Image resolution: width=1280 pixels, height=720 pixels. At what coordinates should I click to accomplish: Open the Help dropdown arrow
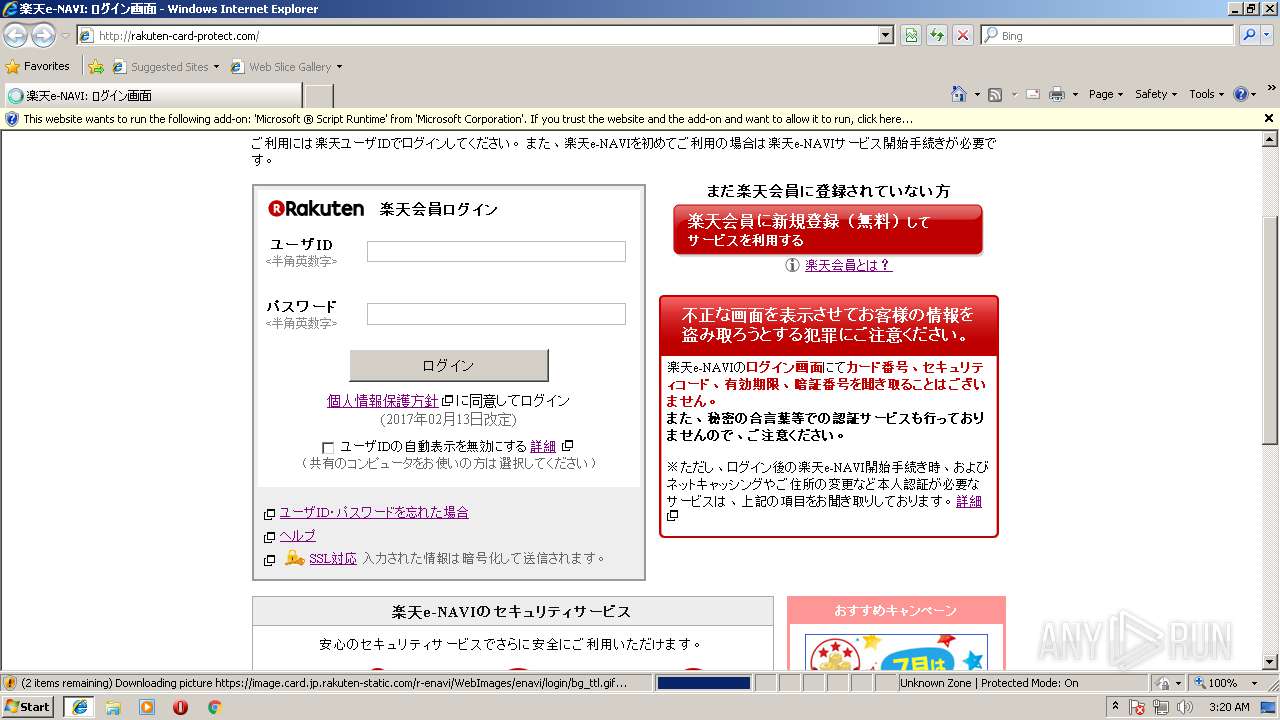click(1254, 94)
